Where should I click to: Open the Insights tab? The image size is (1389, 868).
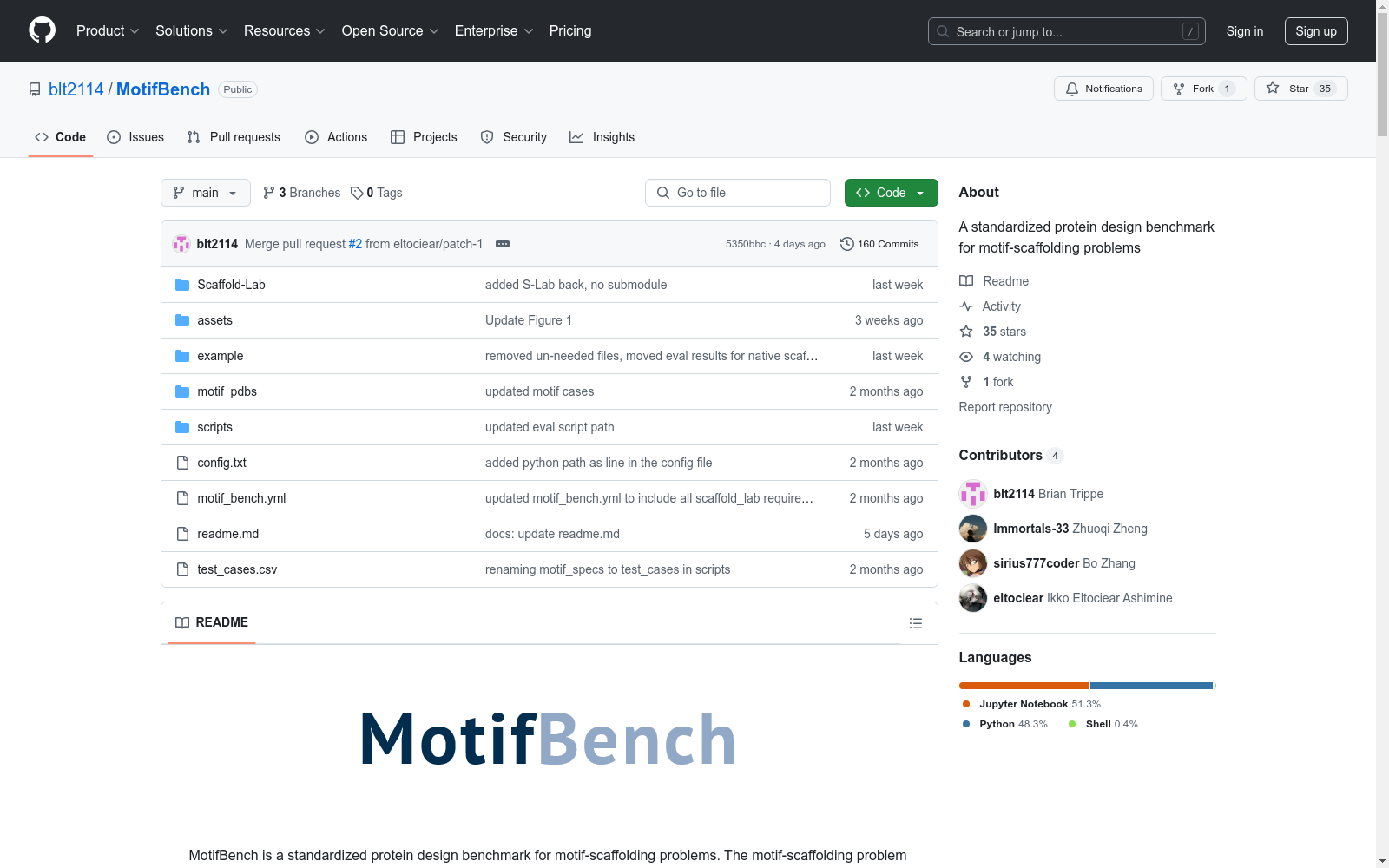(x=602, y=137)
